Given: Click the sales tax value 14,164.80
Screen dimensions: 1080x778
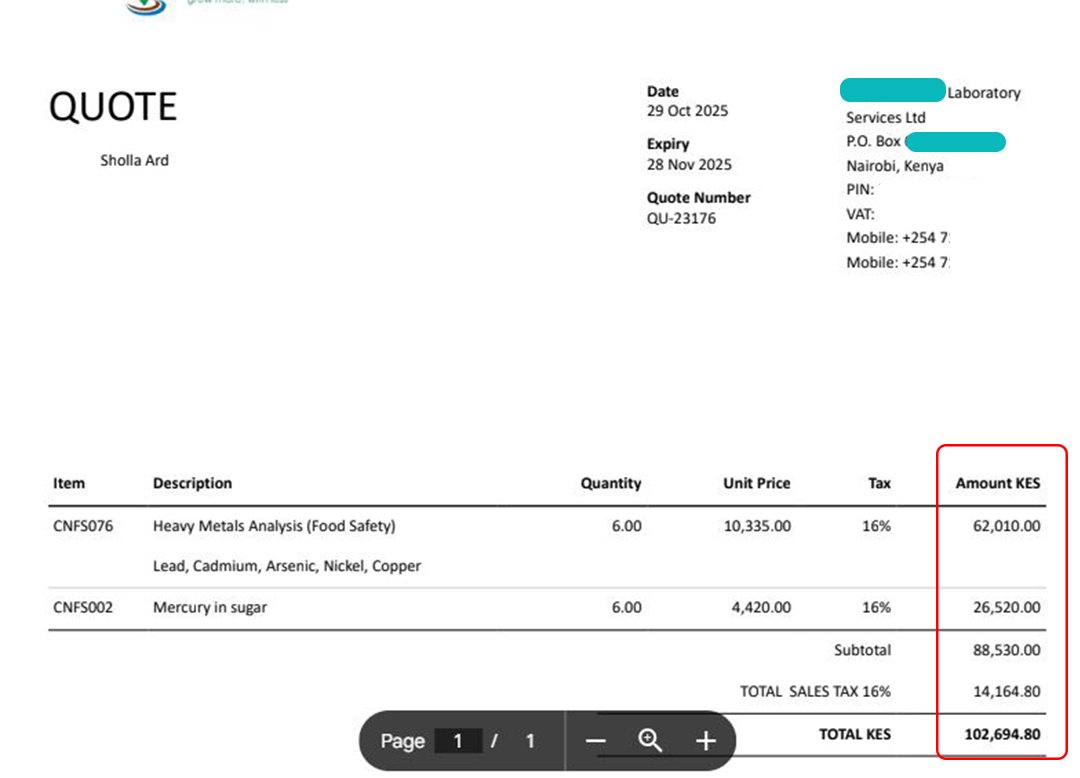Looking at the screenshot, I should click(1006, 691).
